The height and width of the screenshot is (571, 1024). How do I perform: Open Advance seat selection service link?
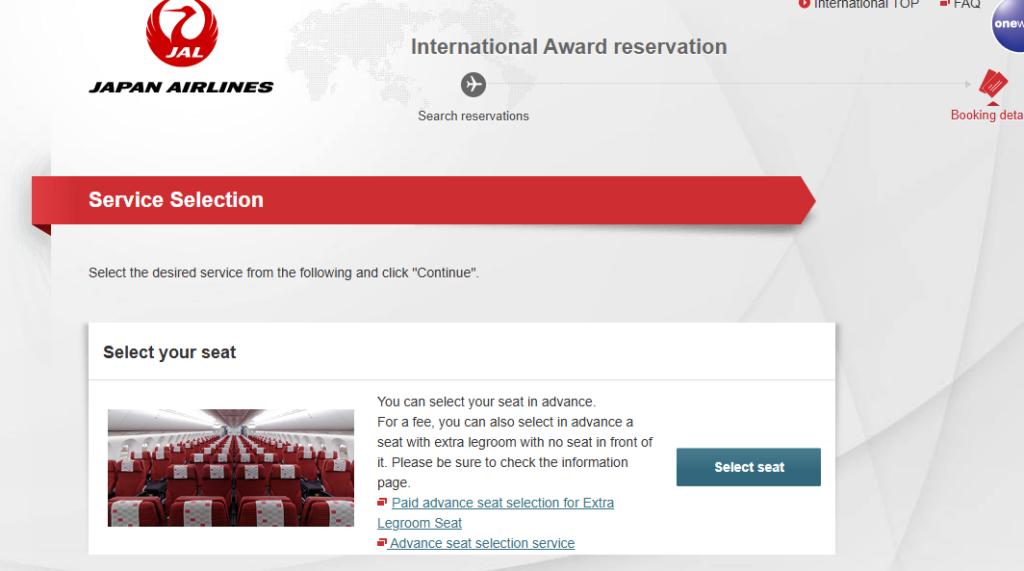[x=482, y=543]
